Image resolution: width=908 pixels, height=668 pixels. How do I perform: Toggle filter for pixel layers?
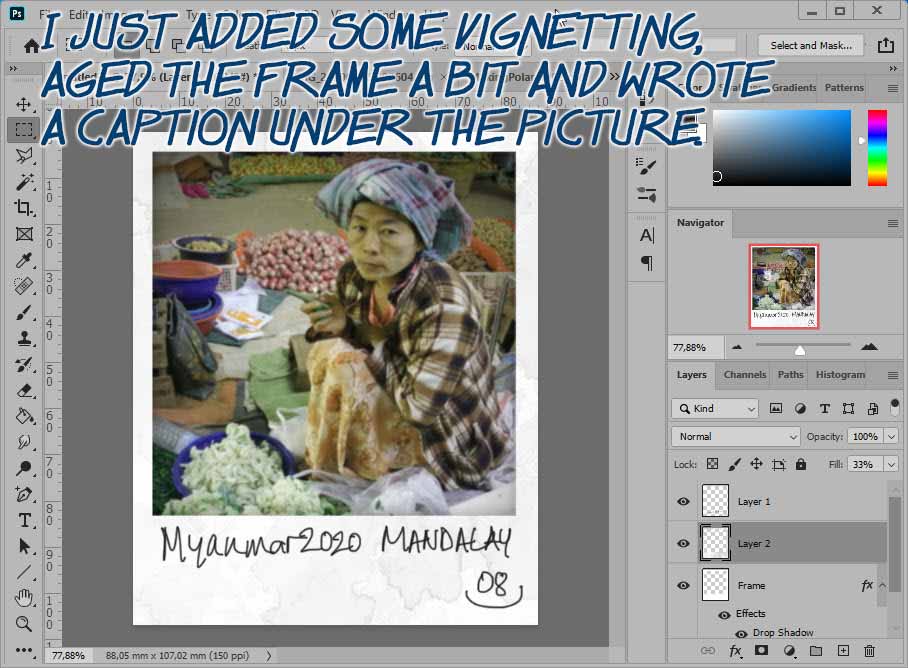(x=775, y=409)
